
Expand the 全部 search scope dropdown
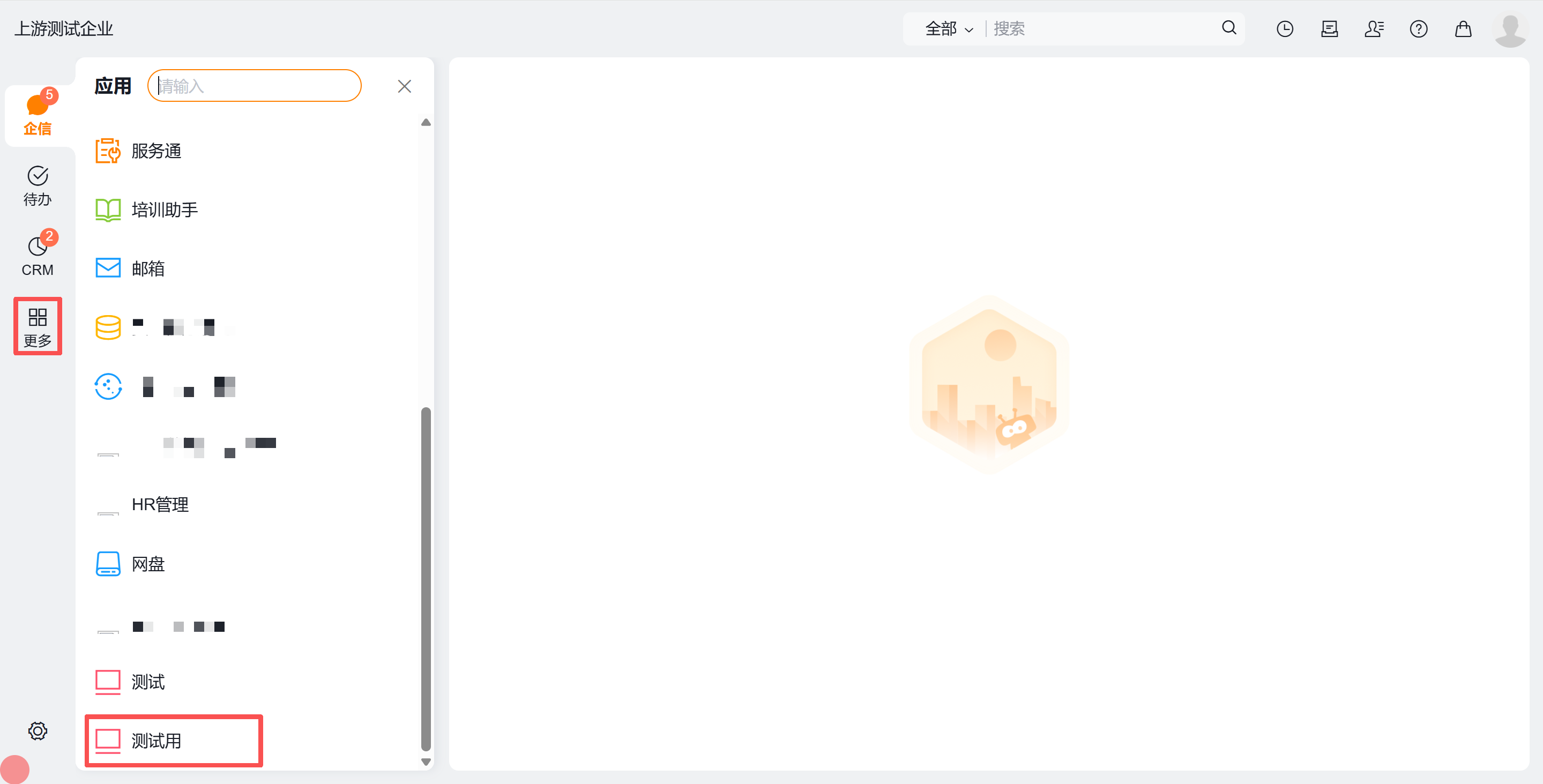[x=949, y=29]
